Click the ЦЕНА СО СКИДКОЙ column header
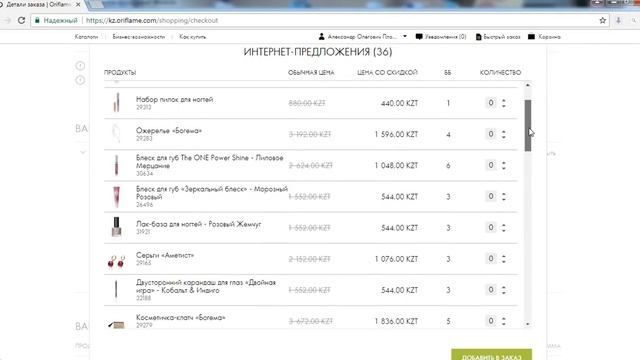This screenshot has width=640, height=360. (387, 72)
